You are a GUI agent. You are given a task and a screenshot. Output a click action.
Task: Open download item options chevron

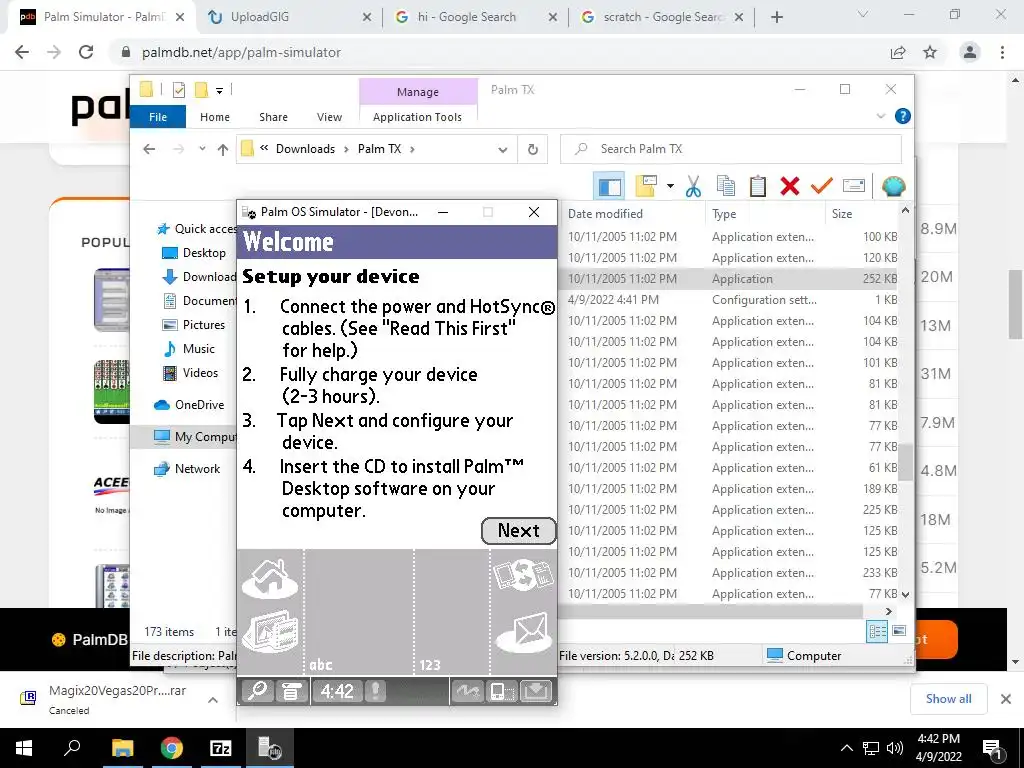tap(213, 700)
